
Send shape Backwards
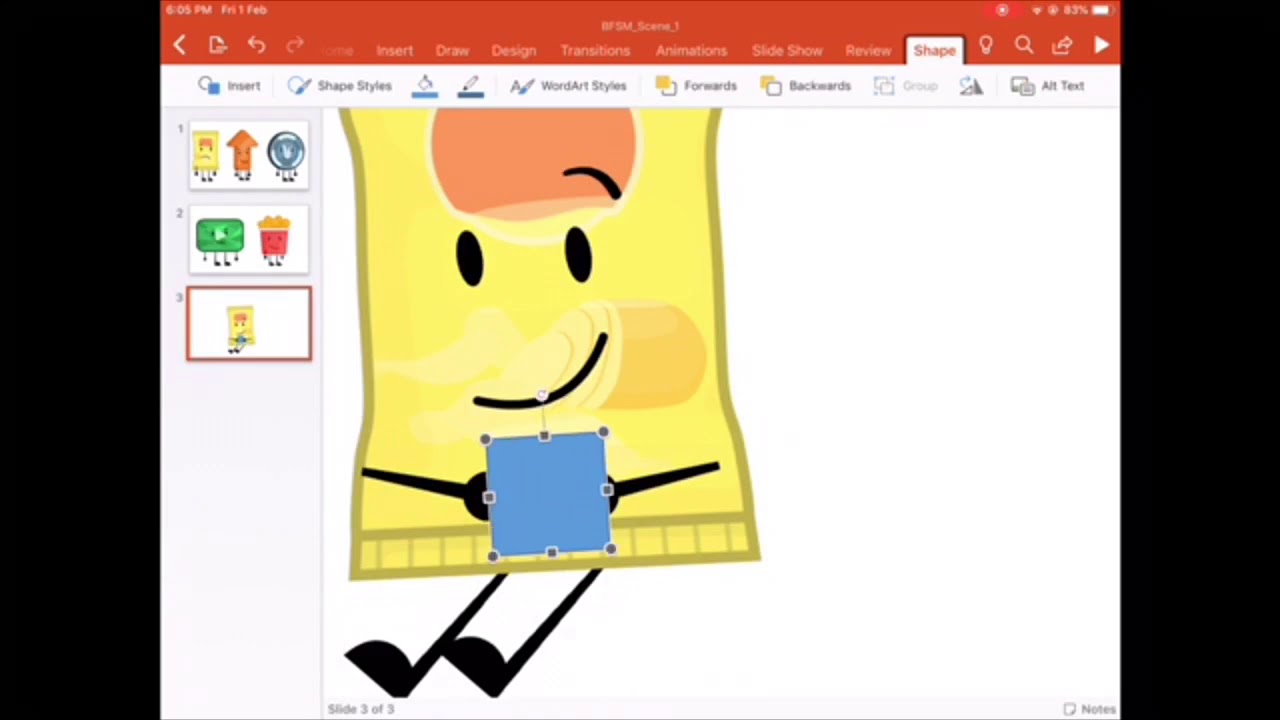click(x=805, y=86)
